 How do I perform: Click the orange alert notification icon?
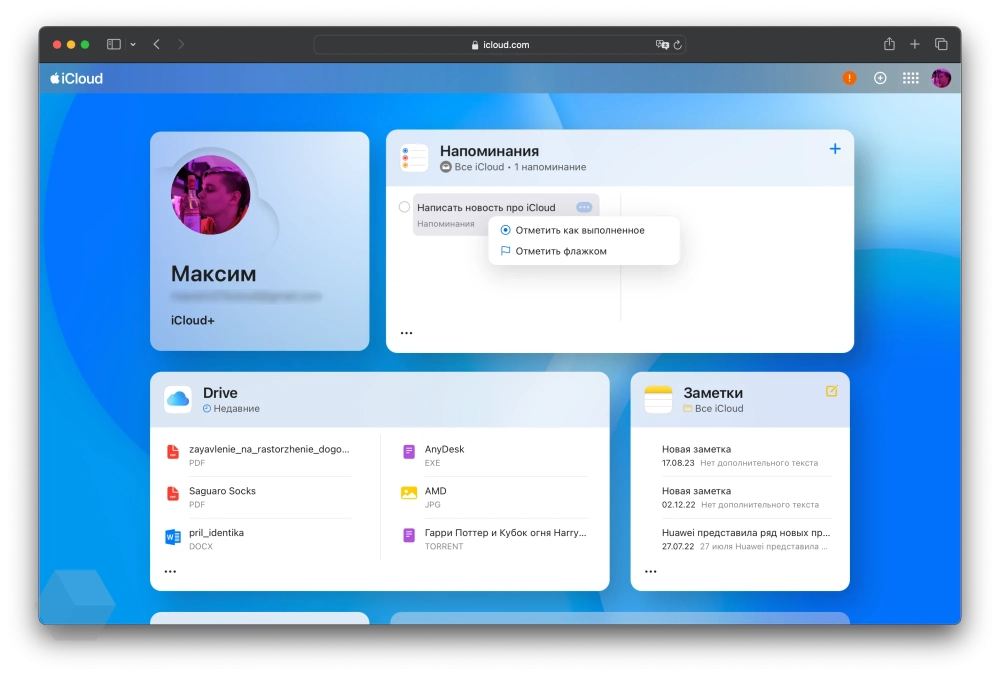tap(849, 78)
